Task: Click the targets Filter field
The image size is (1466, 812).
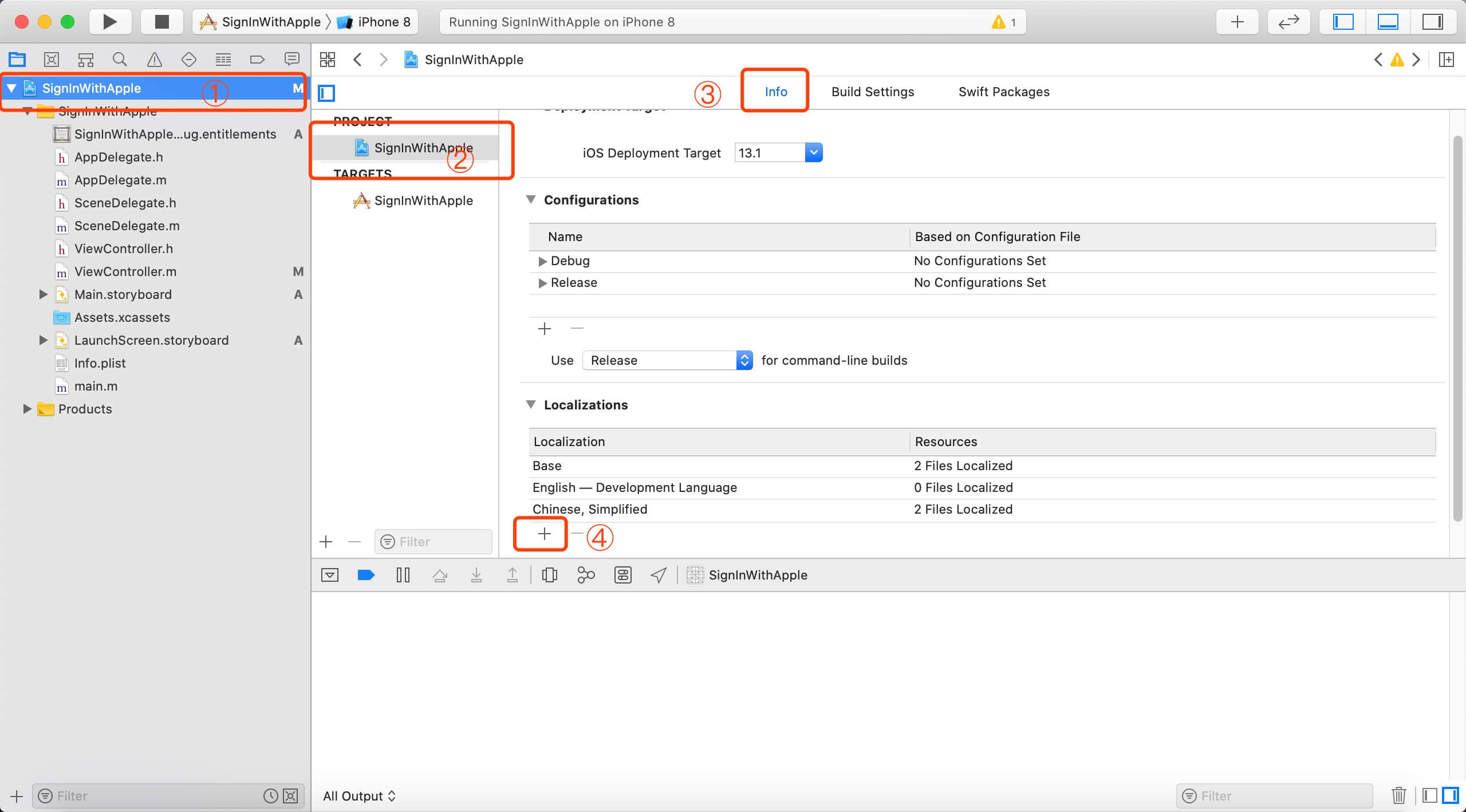Action: pyautogui.click(x=434, y=542)
